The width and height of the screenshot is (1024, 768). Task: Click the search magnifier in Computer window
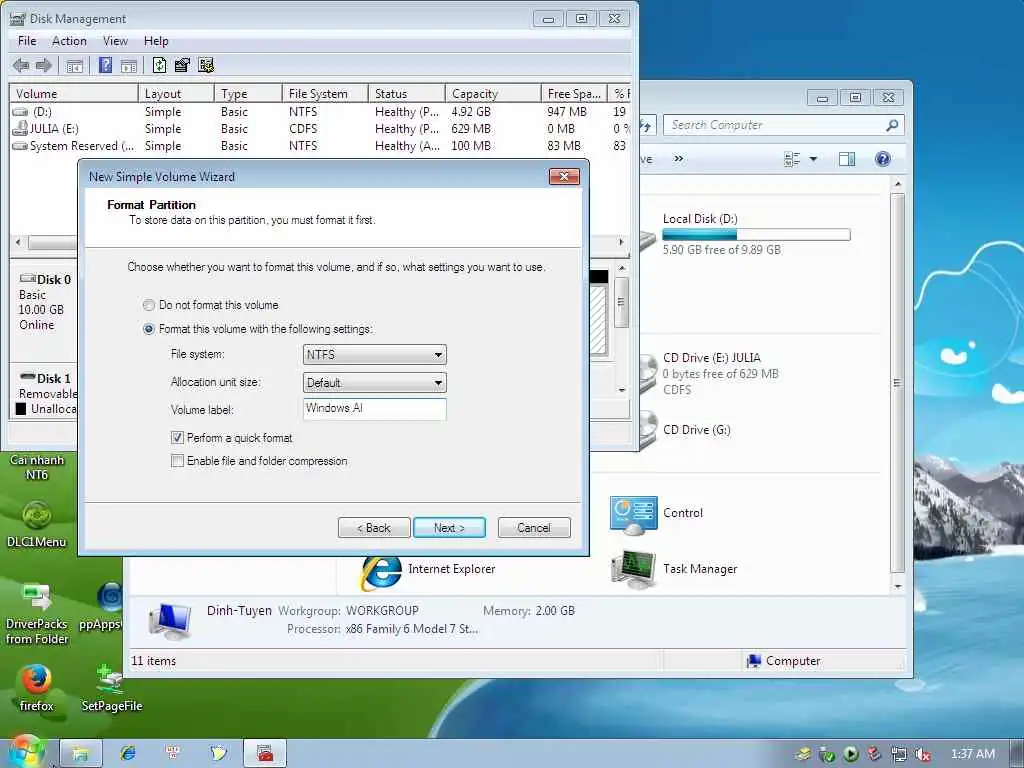[891, 125]
